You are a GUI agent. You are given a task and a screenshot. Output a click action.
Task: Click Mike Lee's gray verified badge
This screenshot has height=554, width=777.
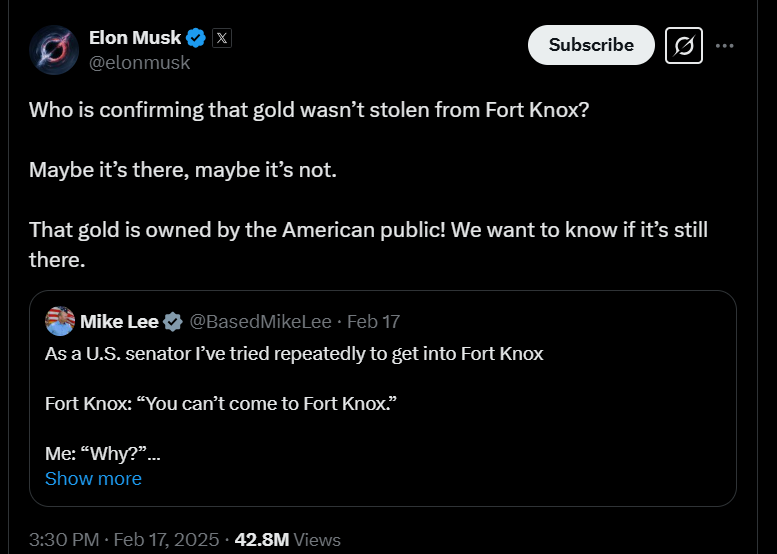pos(173,322)
